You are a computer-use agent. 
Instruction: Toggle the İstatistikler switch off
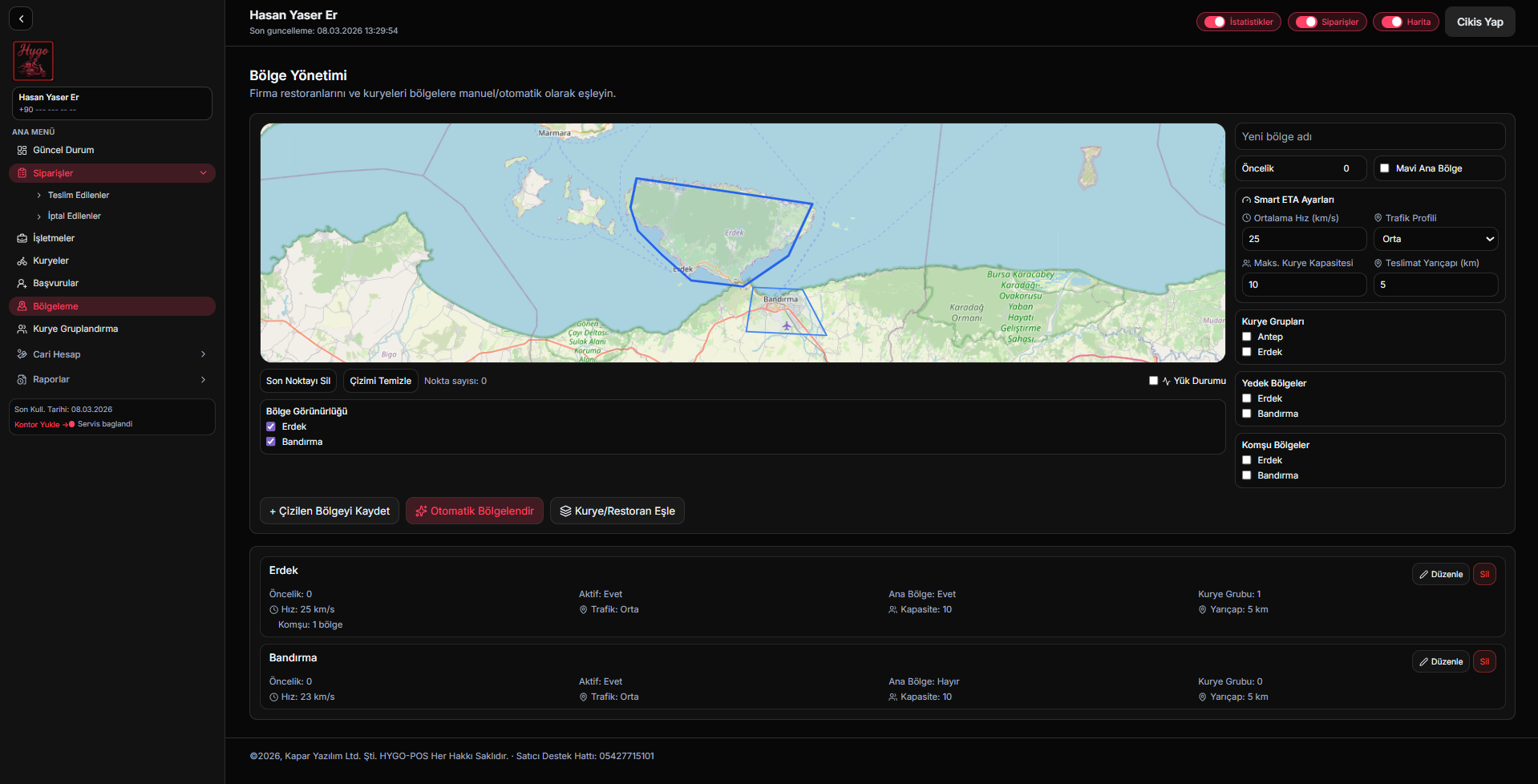point(1215,22)
